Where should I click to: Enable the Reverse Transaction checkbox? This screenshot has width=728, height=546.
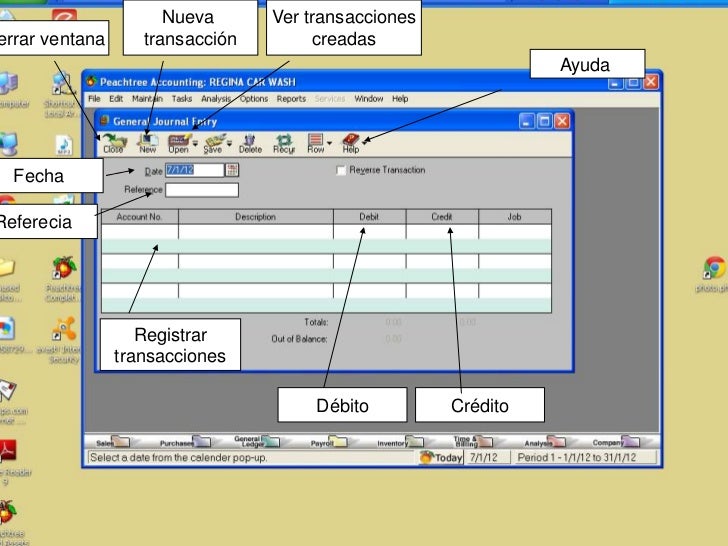(341, 170)
